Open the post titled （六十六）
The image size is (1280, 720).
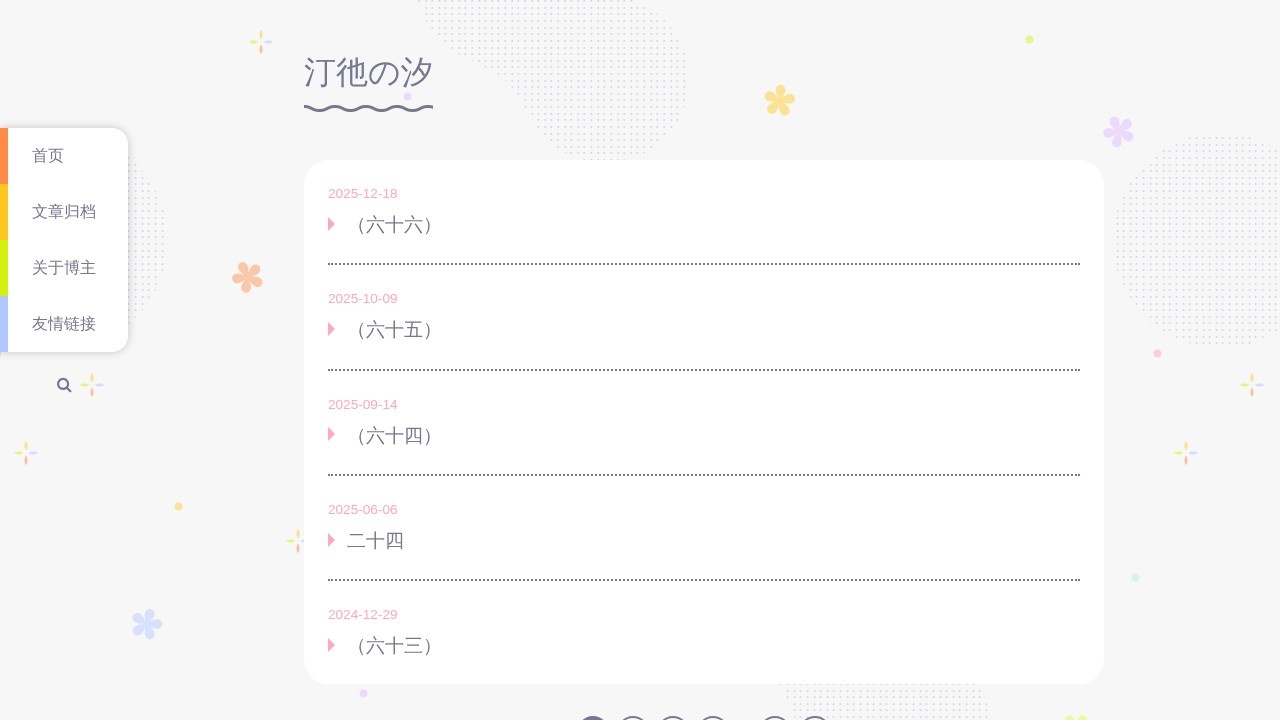[x=394, y=225]
